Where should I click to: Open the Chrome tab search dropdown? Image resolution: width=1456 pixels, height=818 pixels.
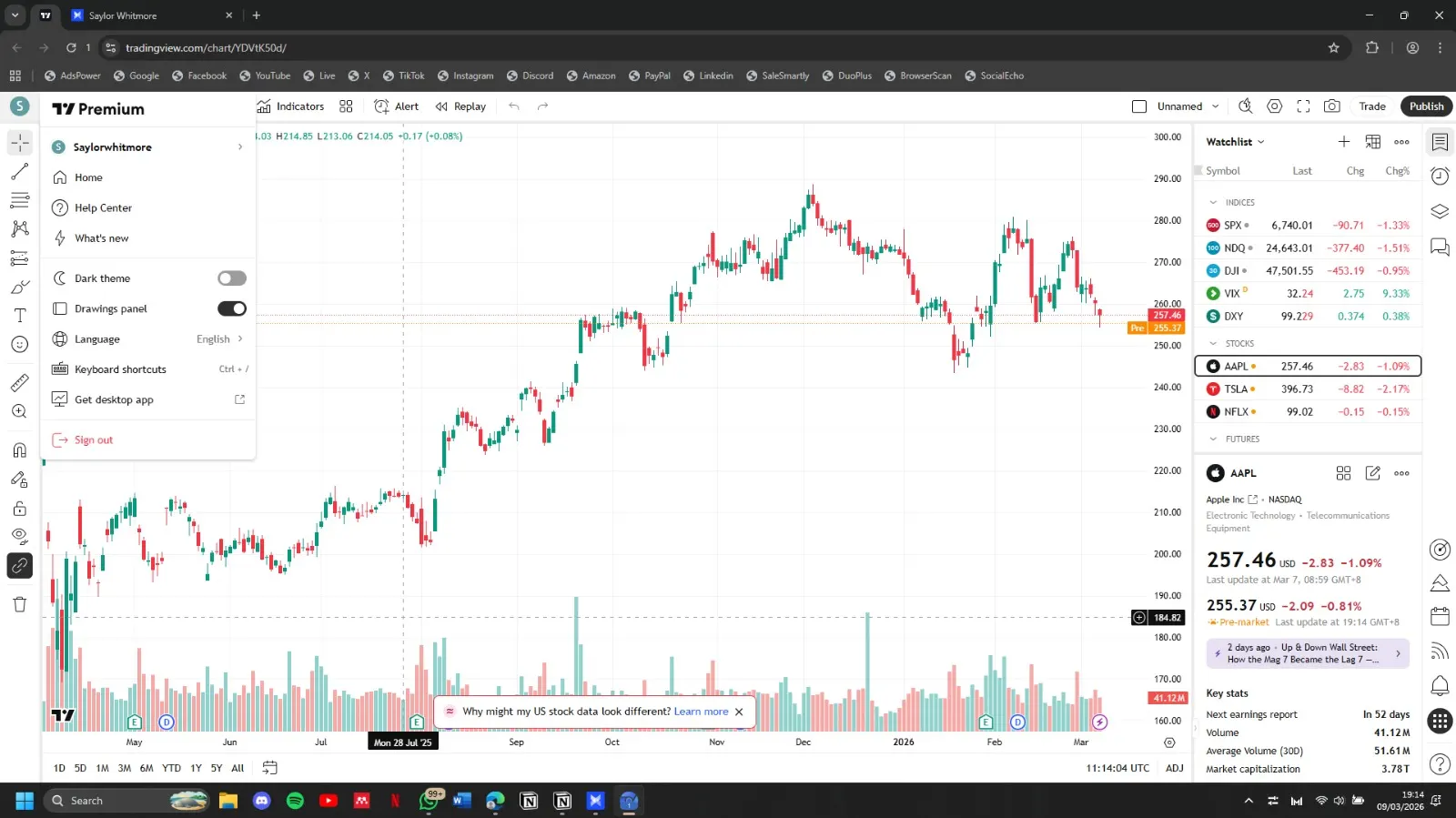tap(15, 15)
